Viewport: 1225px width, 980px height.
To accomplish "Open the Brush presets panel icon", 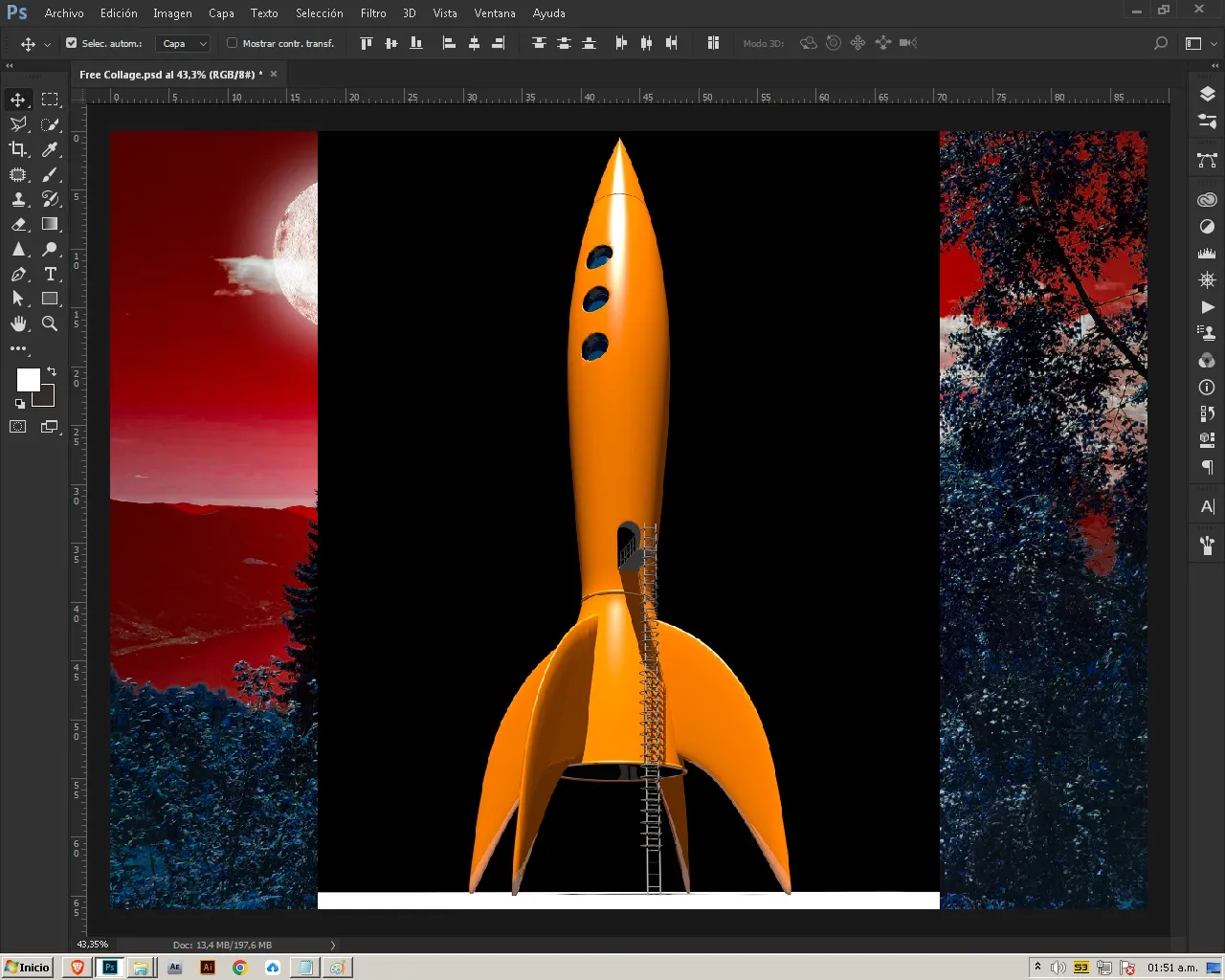I will pyautogui.click(x=1207, y=545).
